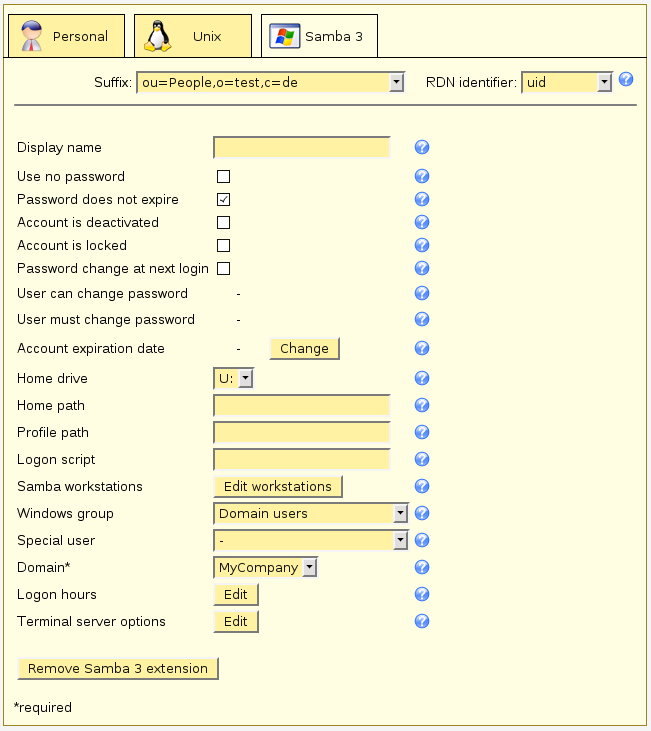Click the Edit workstations button

pyautogui.click(x=278, y=487)
